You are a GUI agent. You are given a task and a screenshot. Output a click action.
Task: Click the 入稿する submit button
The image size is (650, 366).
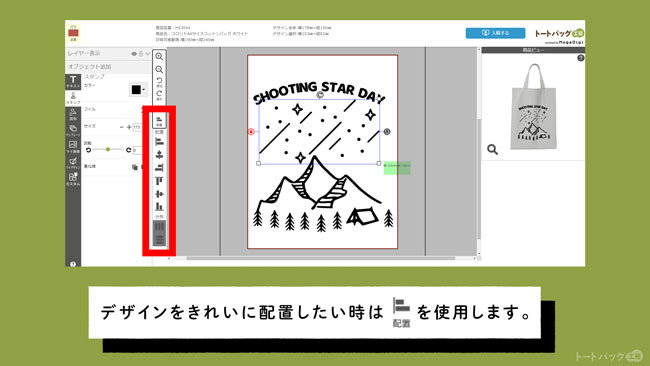coord(495,33)
